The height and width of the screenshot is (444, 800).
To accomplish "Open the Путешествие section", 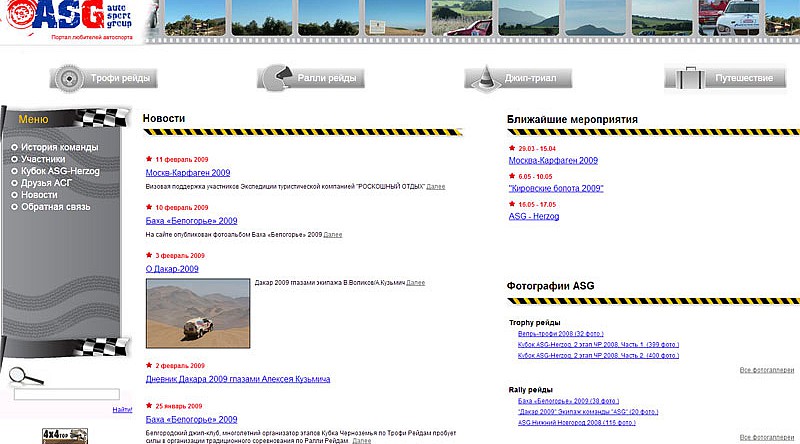I will pyautogui.click(x=742, y=78).
